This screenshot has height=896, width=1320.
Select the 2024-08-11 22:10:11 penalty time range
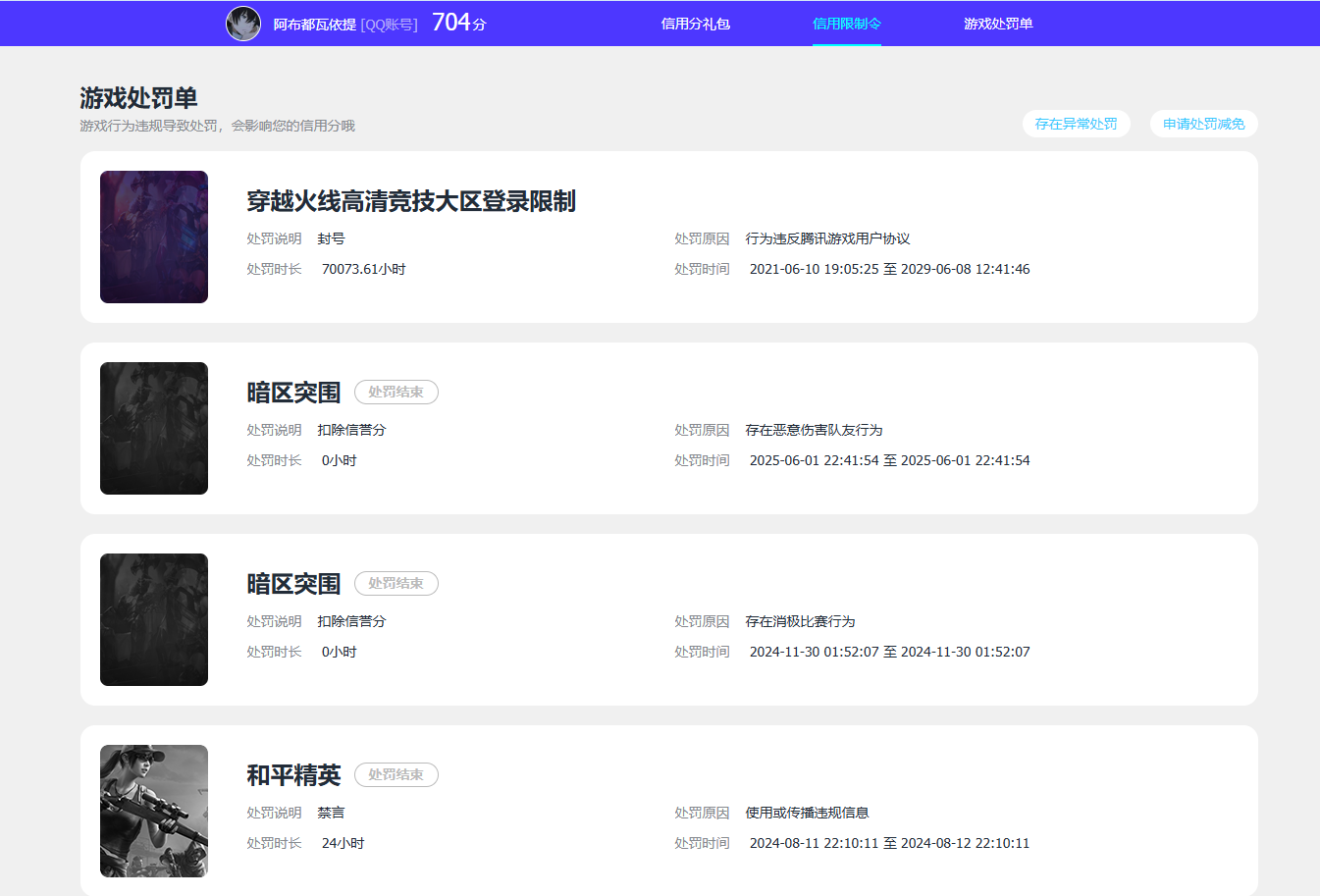point(890,843)
